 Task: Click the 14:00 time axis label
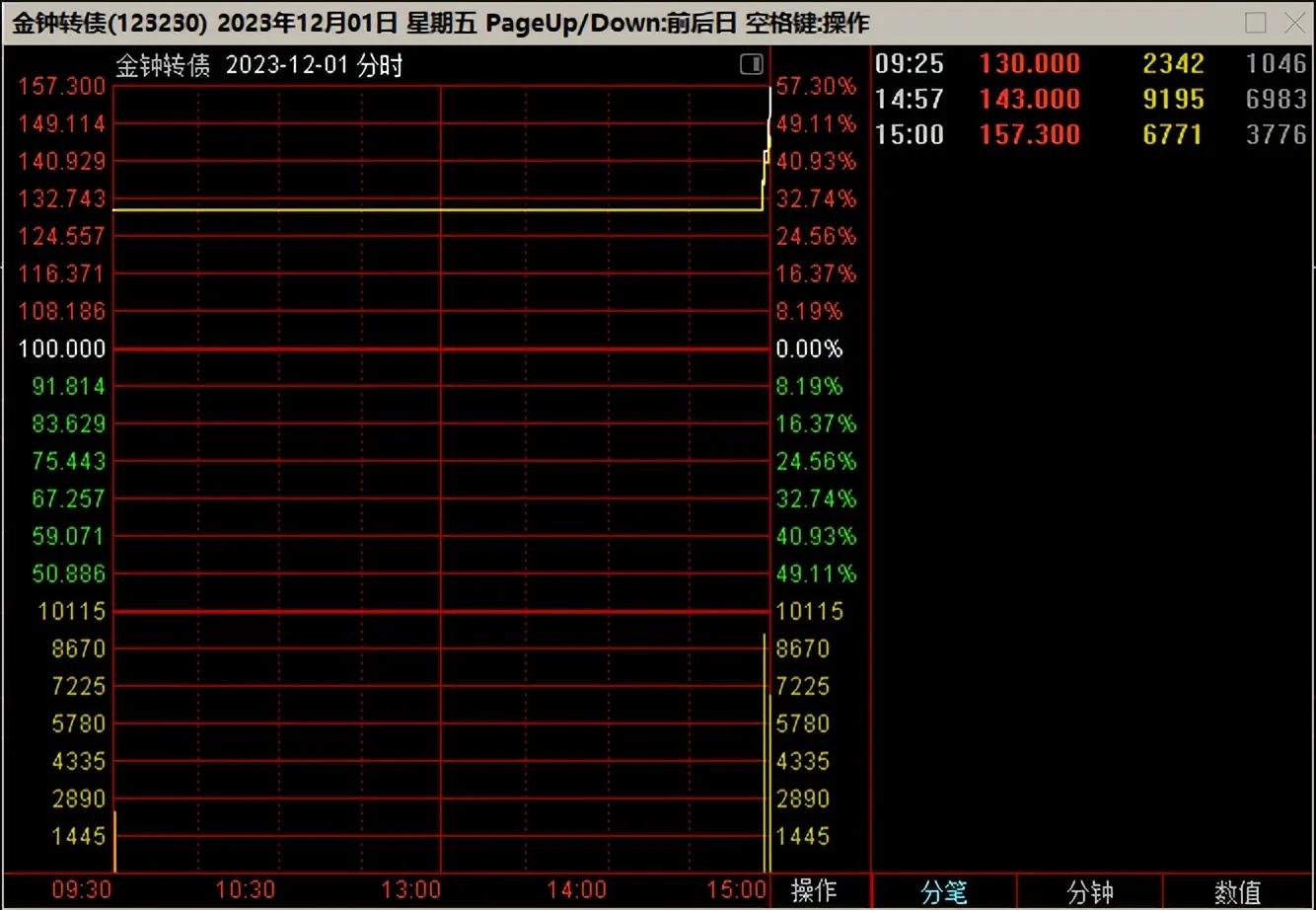(576, 890)
